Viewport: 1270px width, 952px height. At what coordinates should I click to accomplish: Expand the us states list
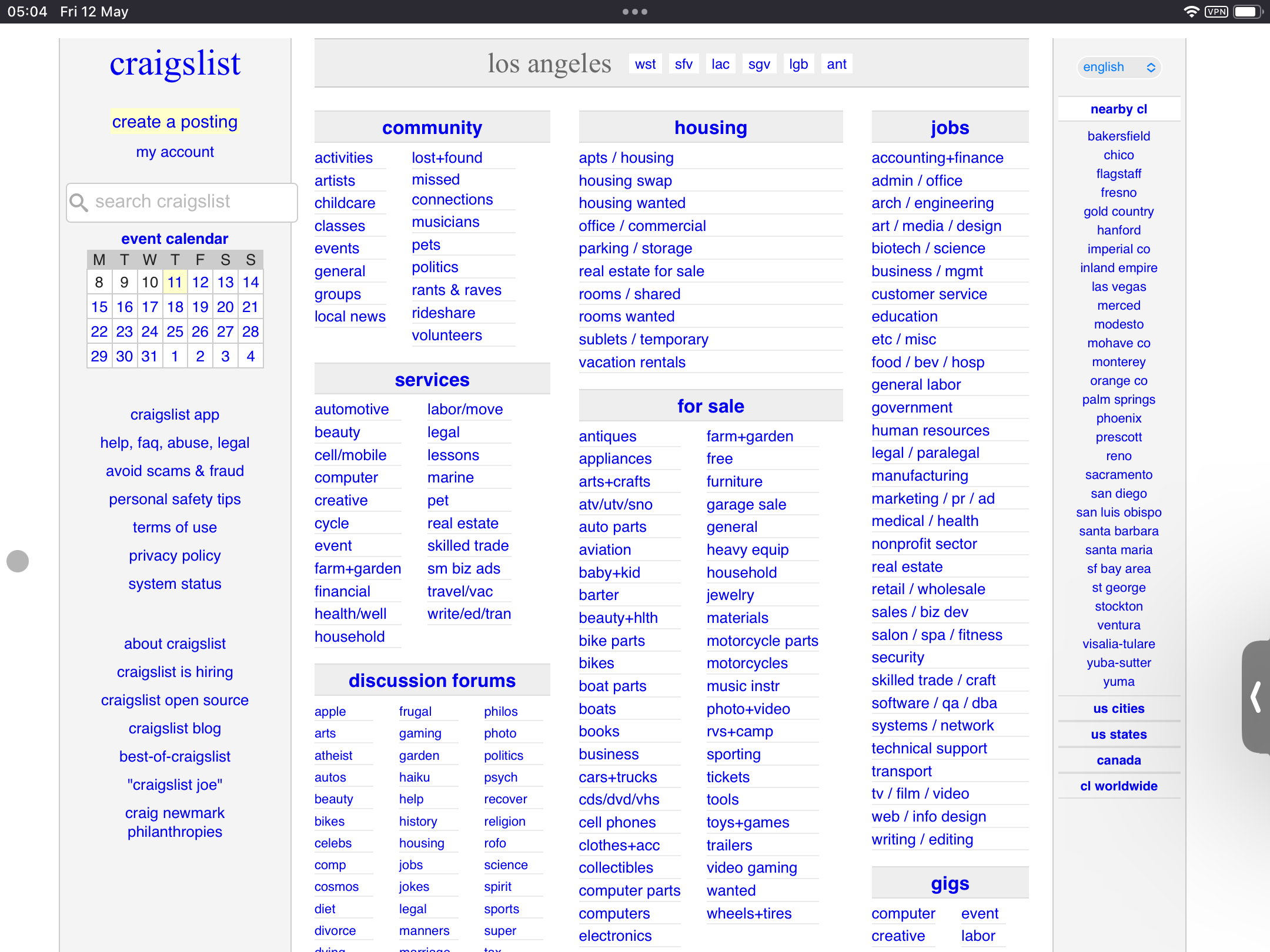(x=1118, y=735)
